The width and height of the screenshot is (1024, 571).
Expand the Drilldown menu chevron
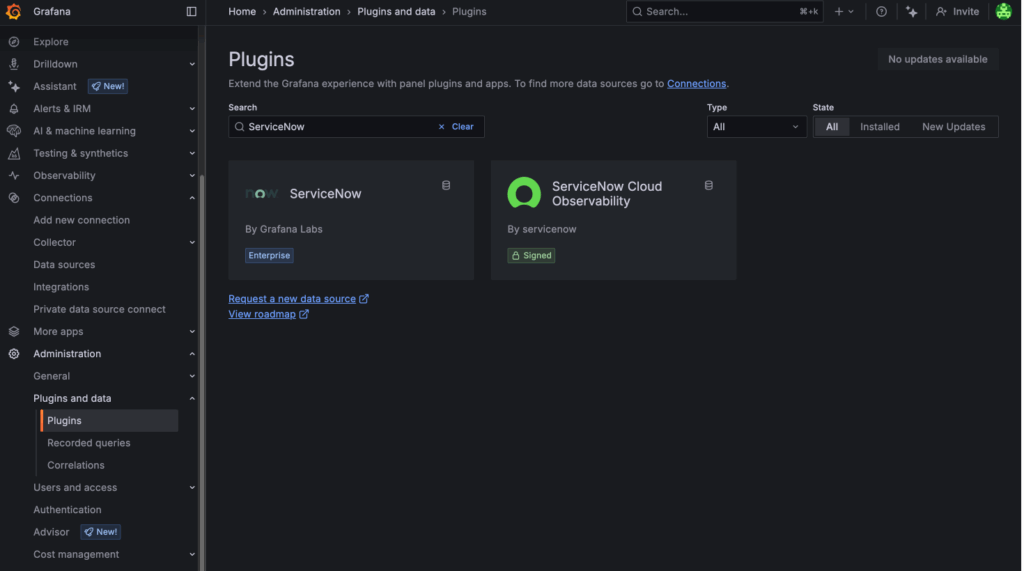[x=192, y=64]
